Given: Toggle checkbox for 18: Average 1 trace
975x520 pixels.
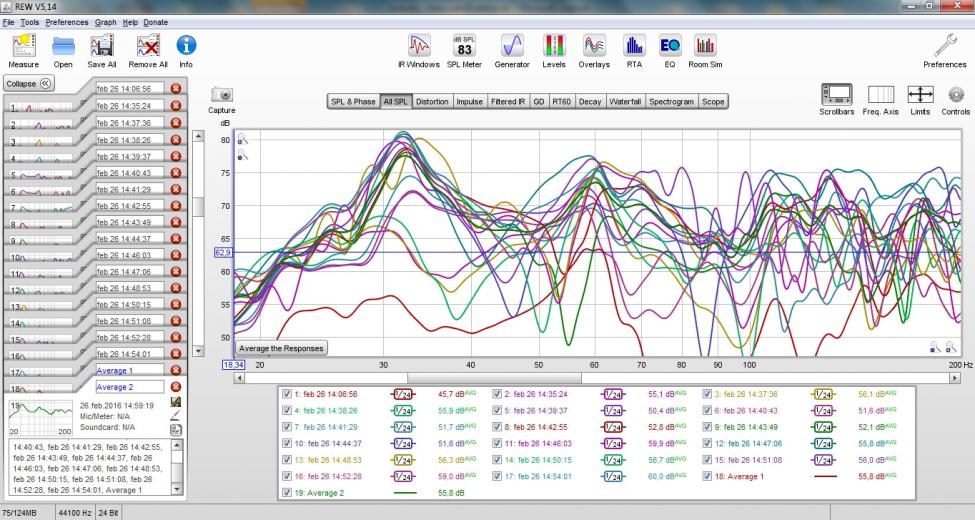Looking at the screenshot, I should [708, 476].
